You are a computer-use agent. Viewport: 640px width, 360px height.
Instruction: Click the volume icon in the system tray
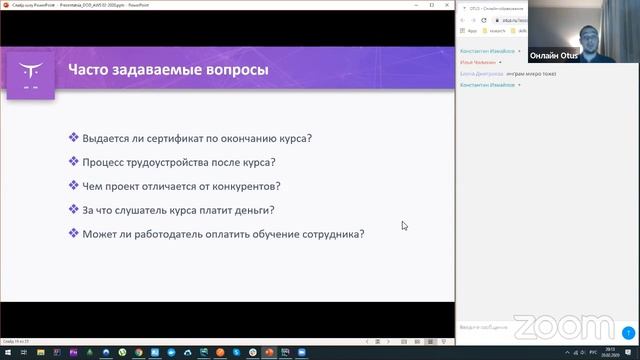582,353
